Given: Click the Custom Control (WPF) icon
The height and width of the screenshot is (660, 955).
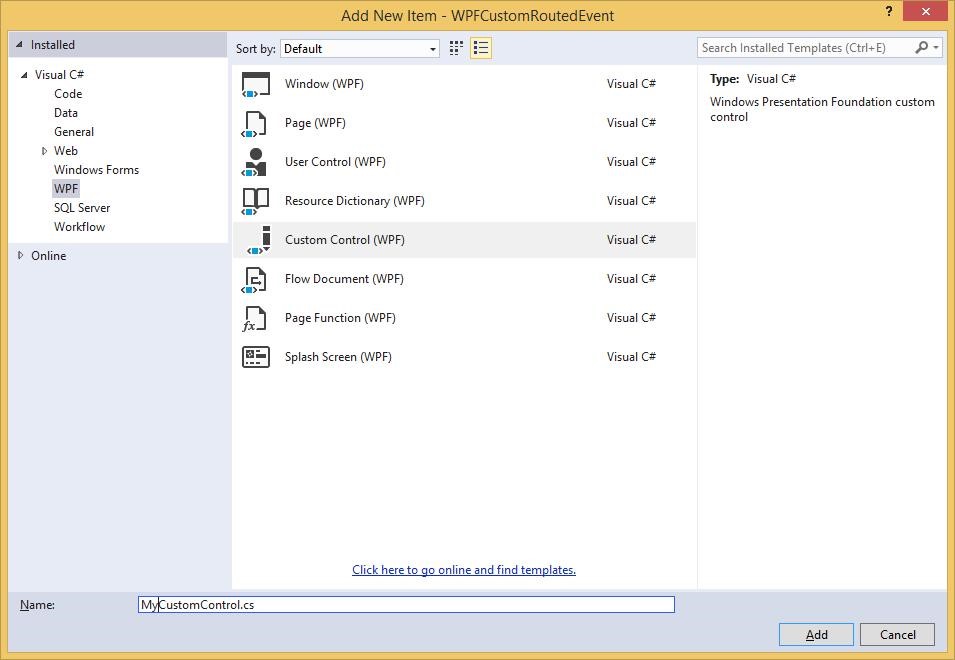Looking at the screenshot, I should point(259,240).
